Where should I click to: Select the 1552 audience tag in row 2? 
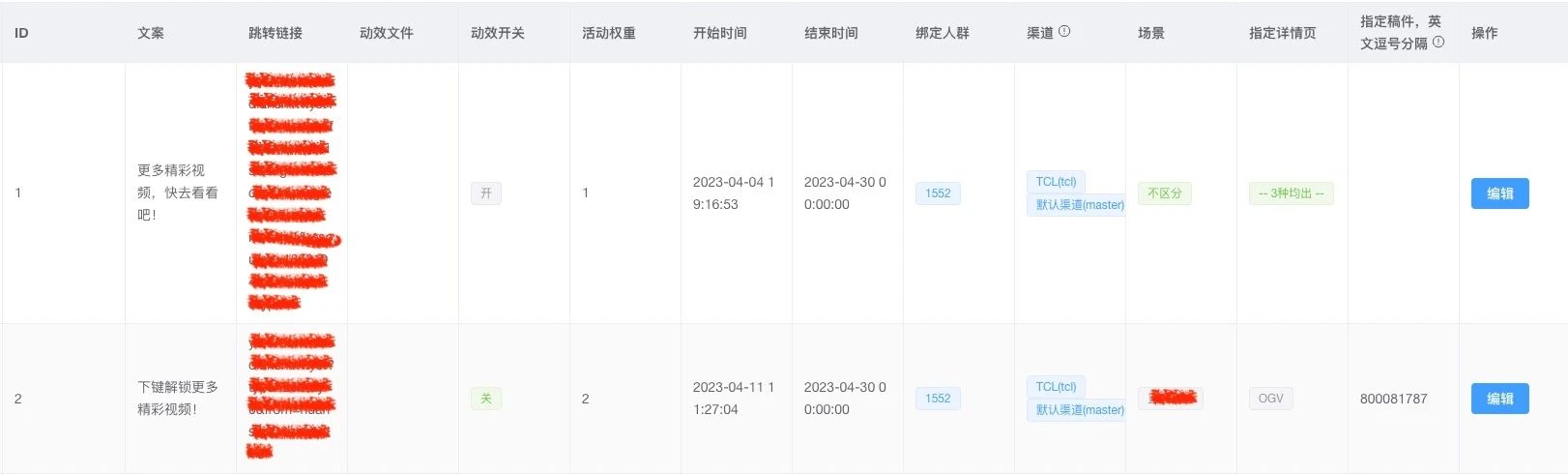point(938,399)
